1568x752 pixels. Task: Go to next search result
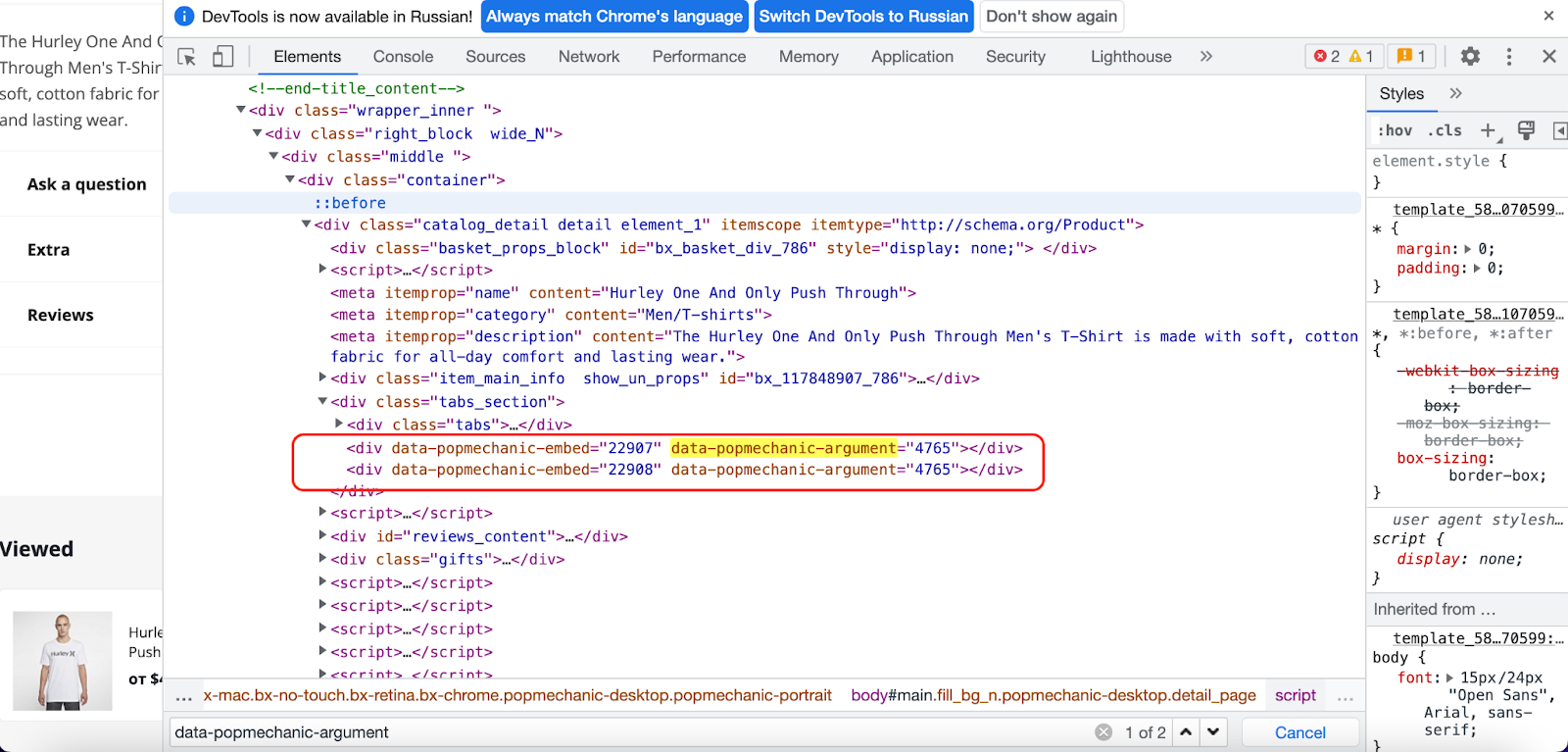point(1213,732)
